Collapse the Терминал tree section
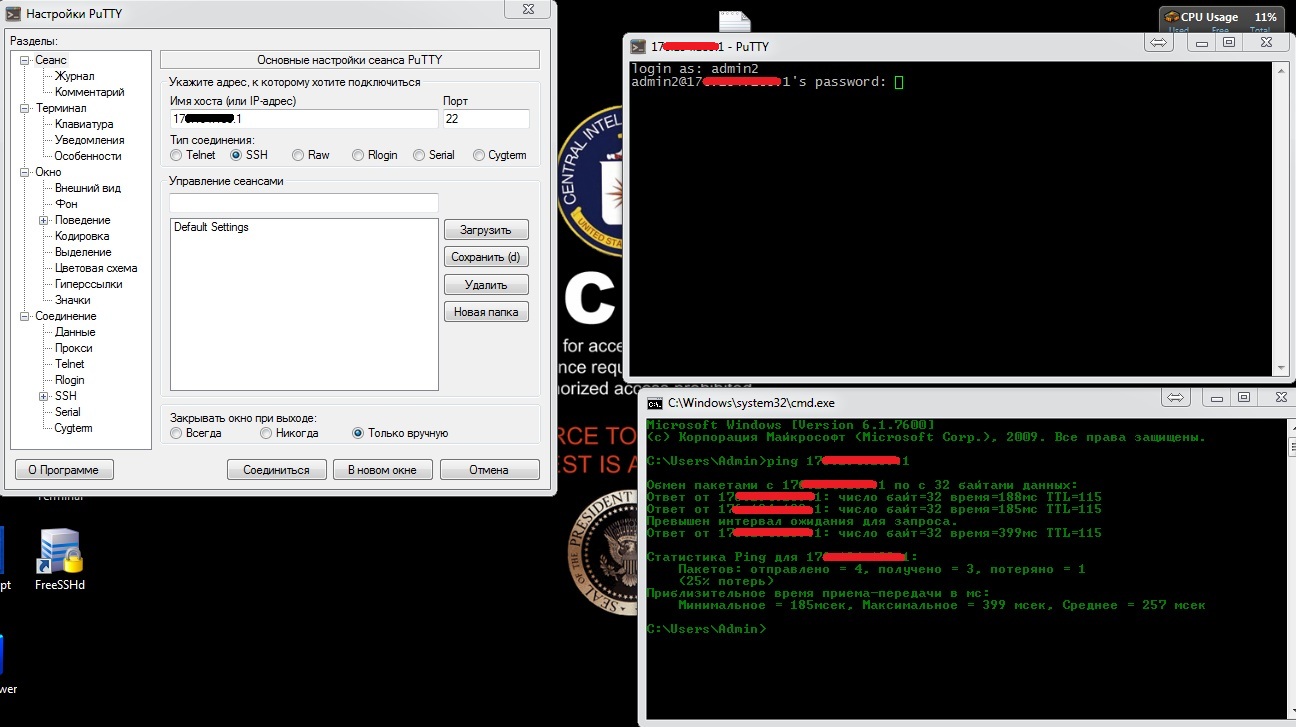This screenshot has height=727, width=1296. 25,108
